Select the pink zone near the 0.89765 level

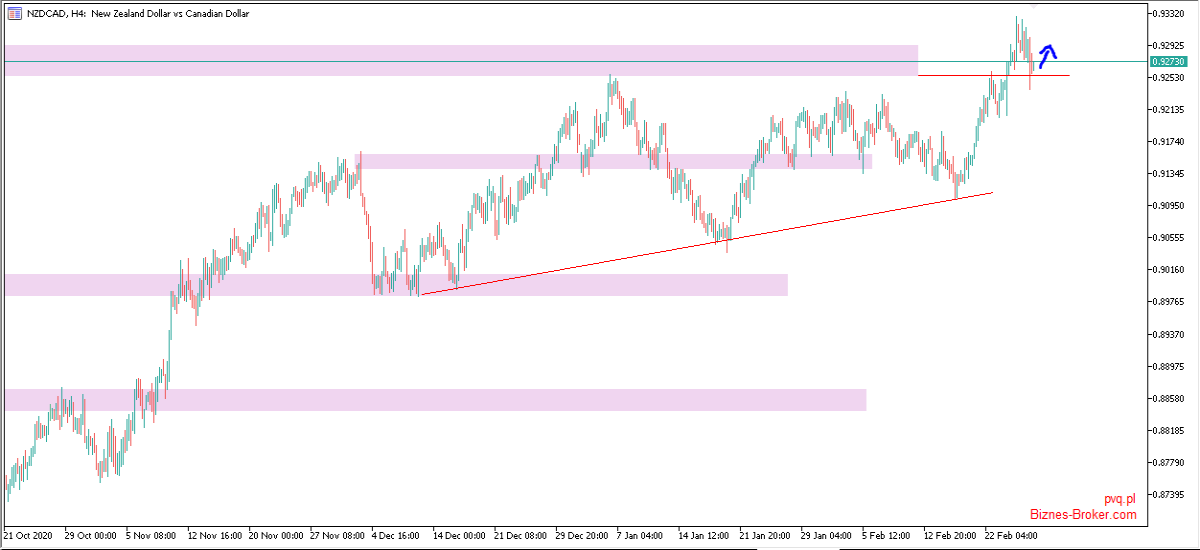tap(396, 285)
